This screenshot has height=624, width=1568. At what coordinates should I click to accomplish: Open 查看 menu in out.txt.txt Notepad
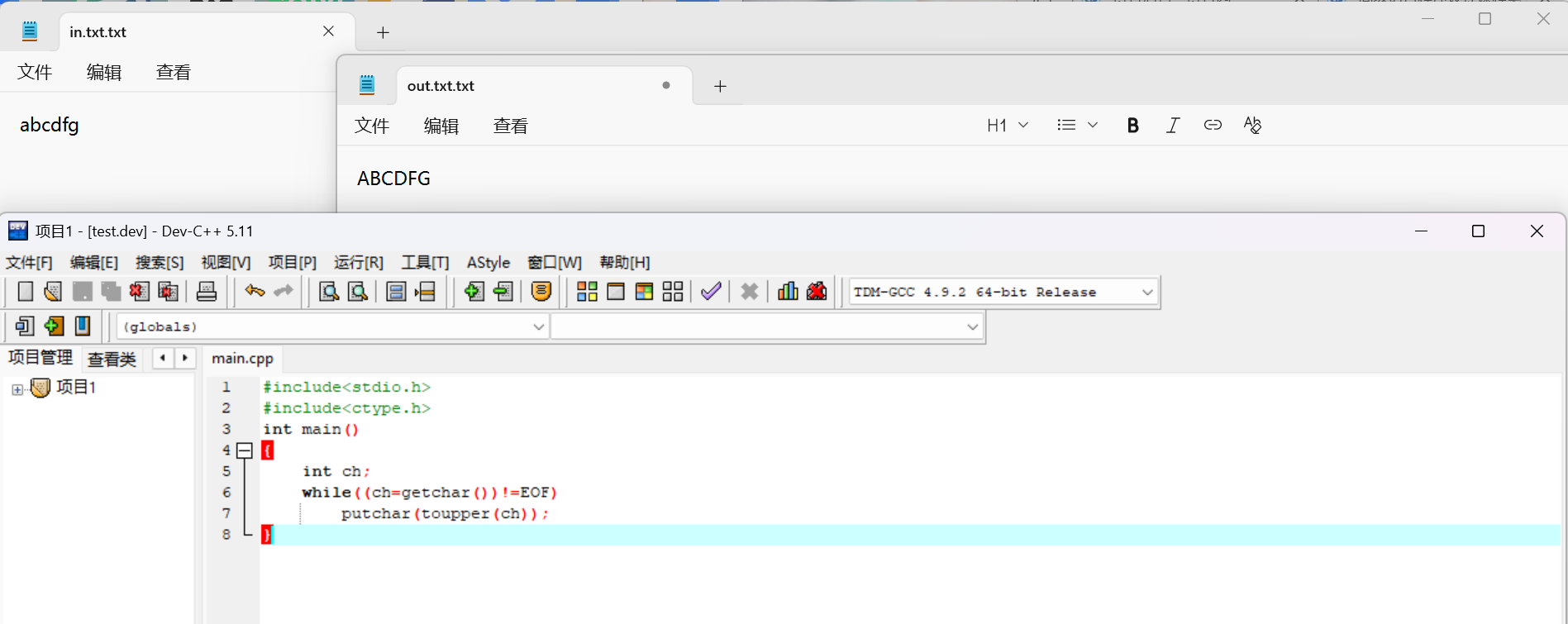point(511,126)
